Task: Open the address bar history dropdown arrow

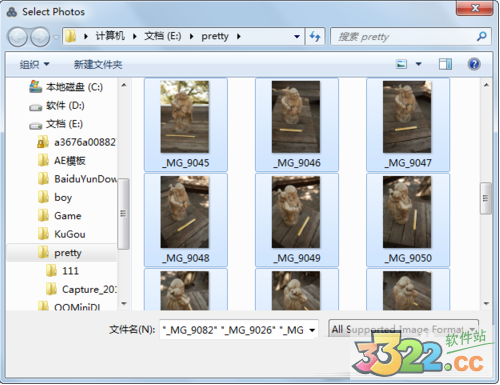Action: point(297,36)
